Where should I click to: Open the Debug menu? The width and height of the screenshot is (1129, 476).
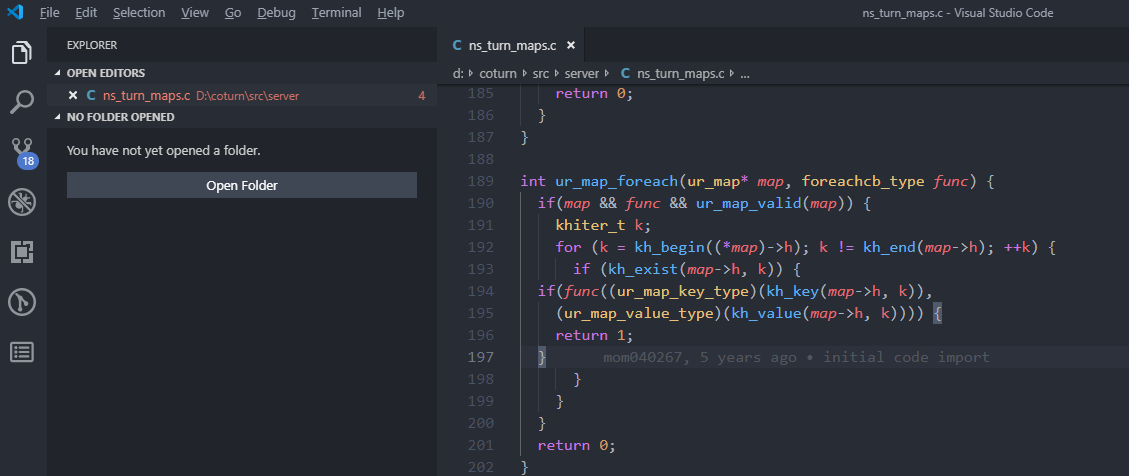(276, 12)
